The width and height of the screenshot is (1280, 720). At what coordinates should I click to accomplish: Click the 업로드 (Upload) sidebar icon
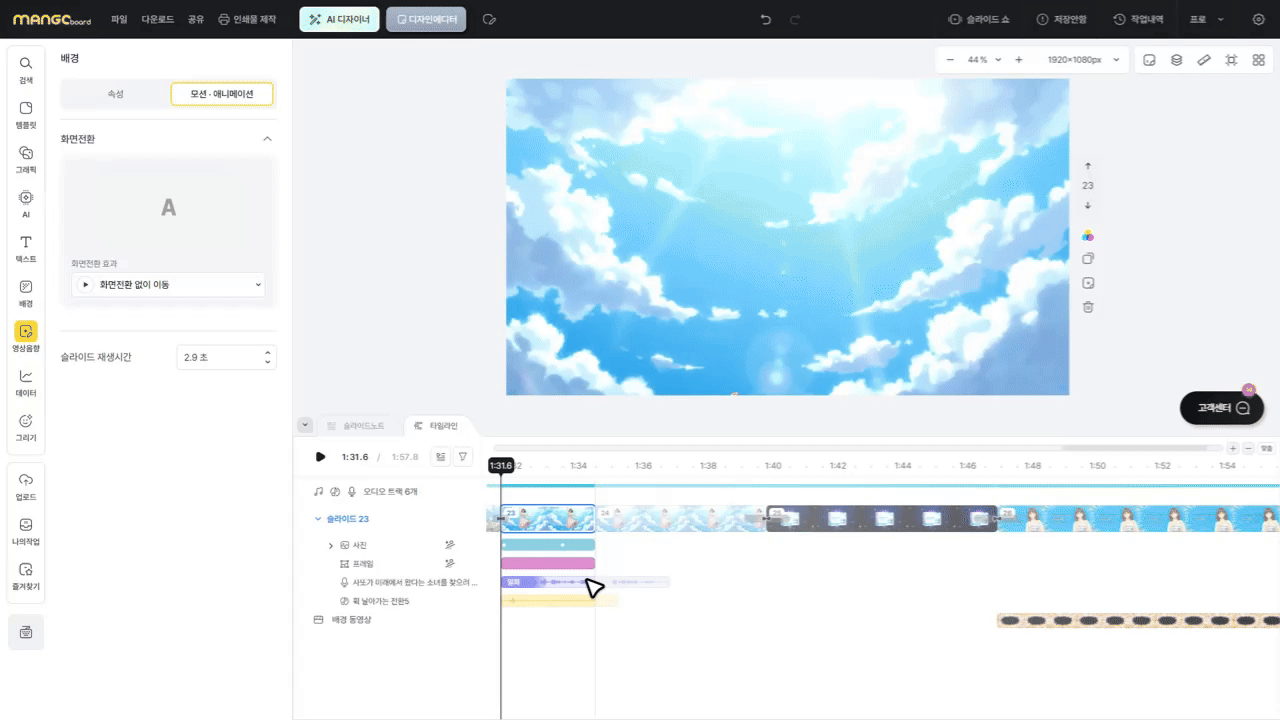(26, 486)
